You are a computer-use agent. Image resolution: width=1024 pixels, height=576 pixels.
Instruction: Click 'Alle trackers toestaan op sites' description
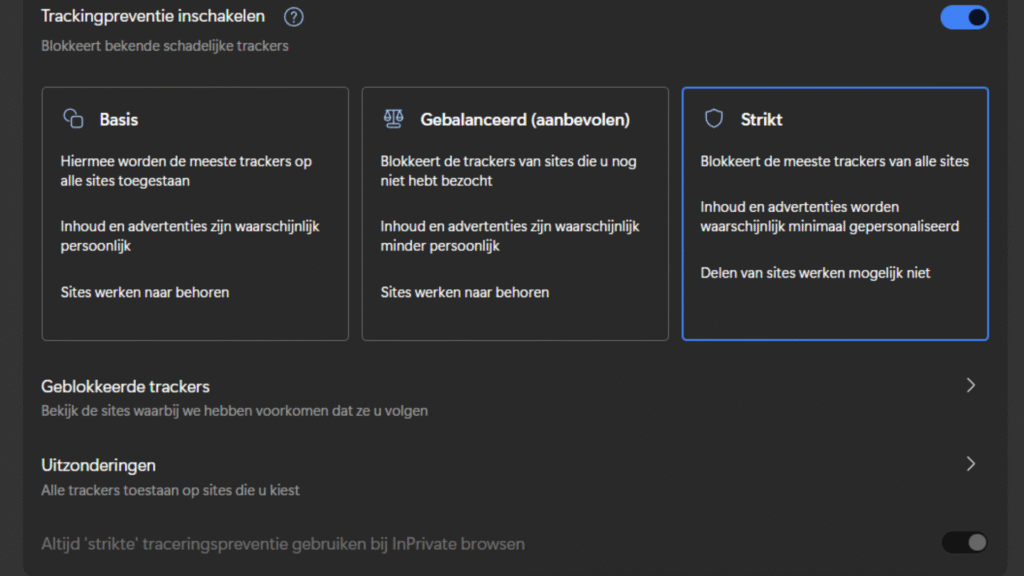pos(170,490)
